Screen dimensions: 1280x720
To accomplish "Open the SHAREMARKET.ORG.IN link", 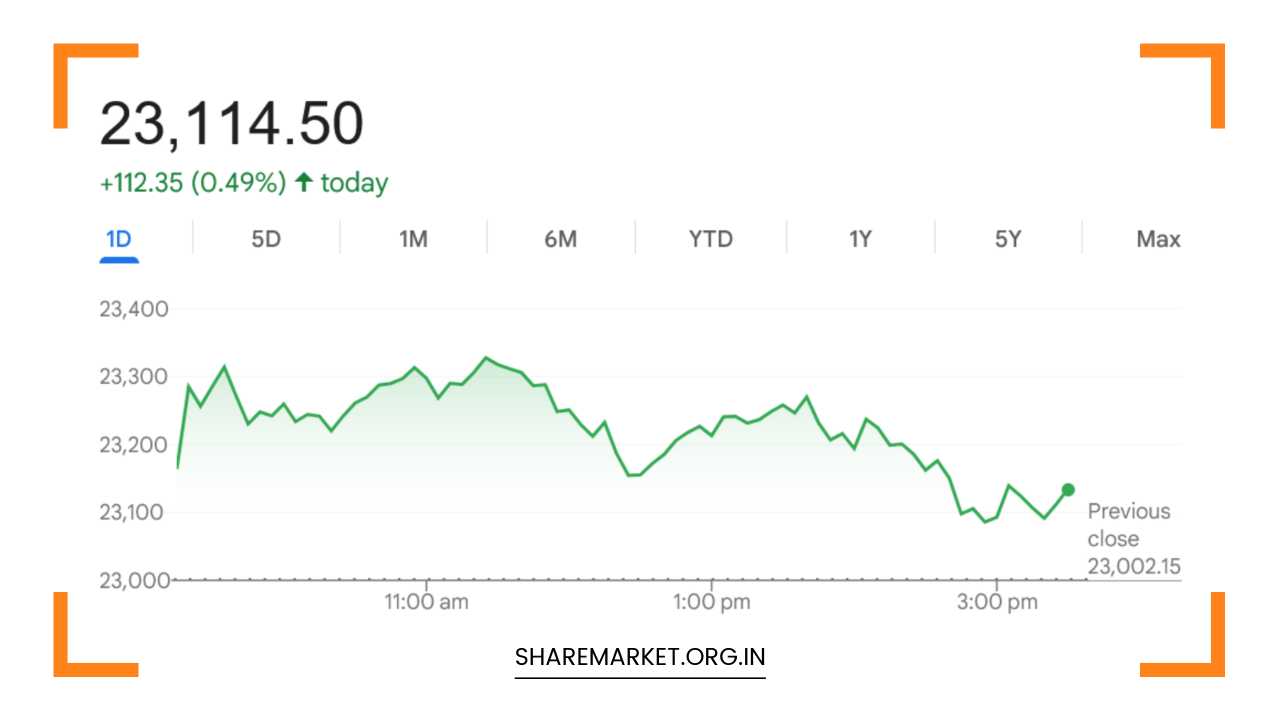I will [639, 656].
